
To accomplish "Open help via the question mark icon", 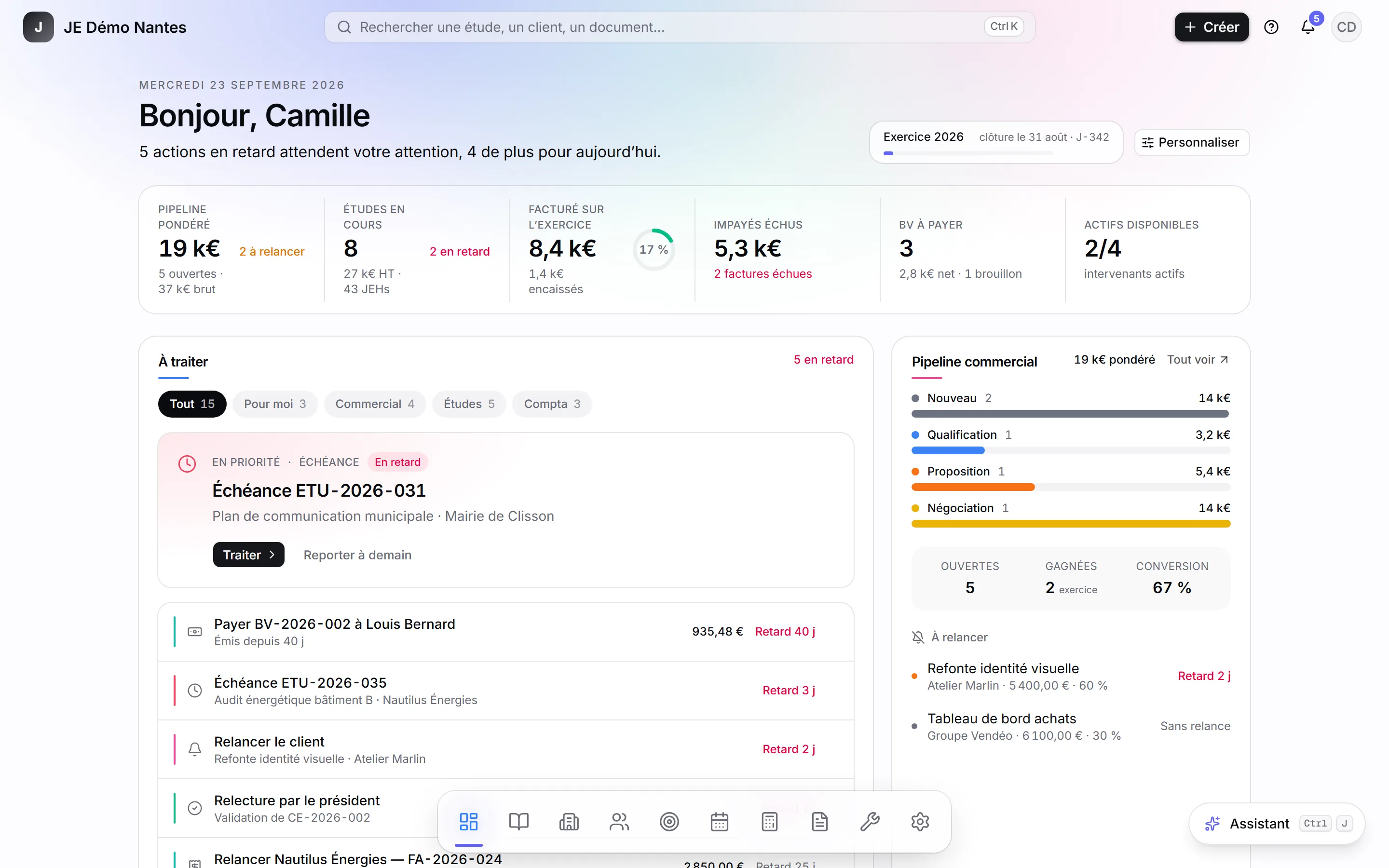I will point(1271,27).
